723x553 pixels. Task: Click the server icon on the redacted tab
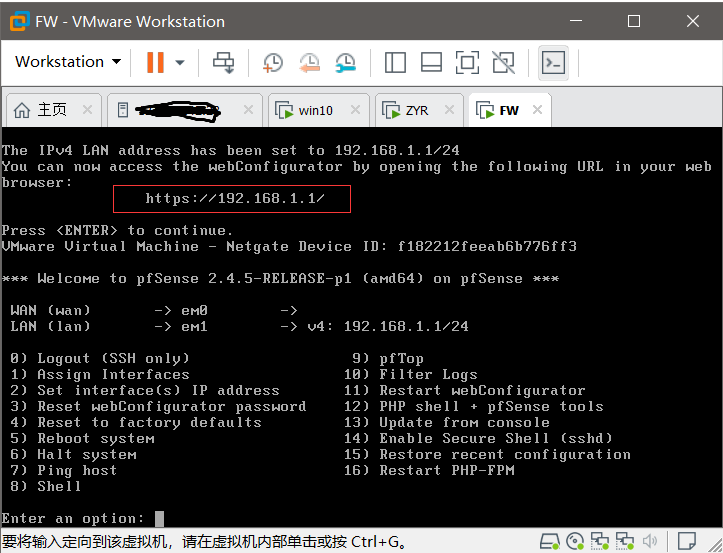[x=123, y=110]
